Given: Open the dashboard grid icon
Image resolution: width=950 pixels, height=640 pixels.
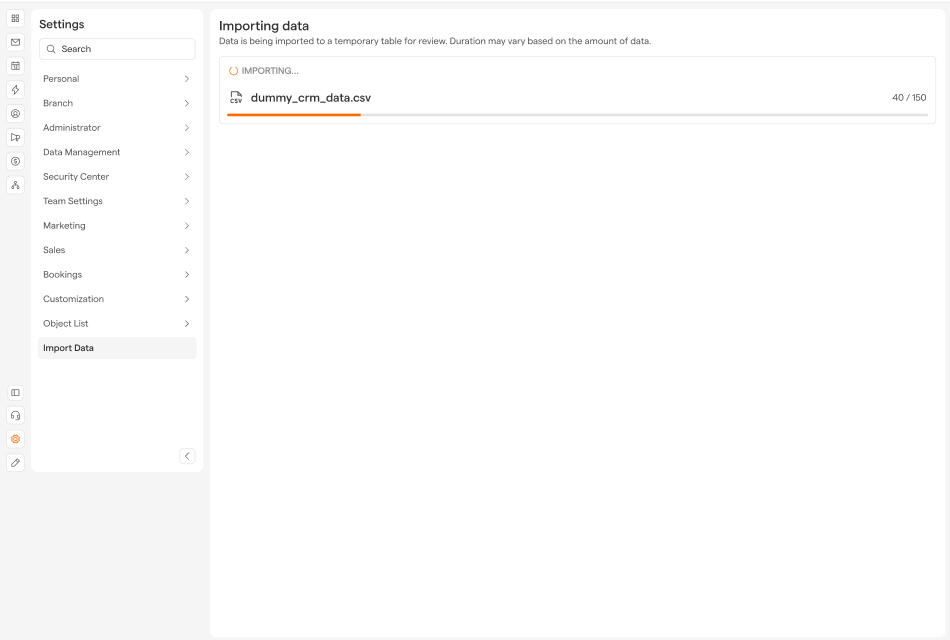Looking at the screenshot, I should (x=15, y=18).
